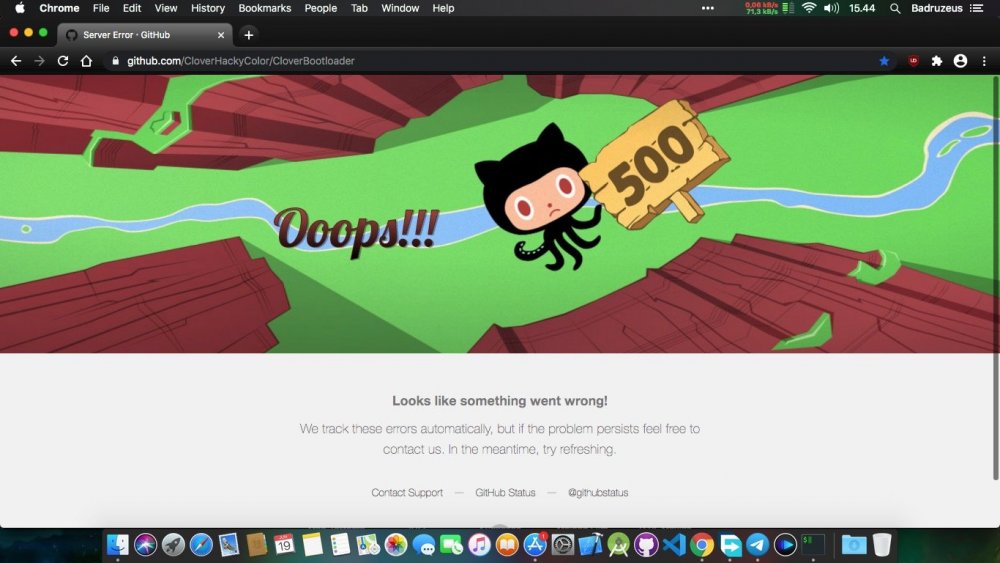Click the forward navigation arrow
Image resolution: width=1000 pixels, height=563 pixels.
coord(40,61)
